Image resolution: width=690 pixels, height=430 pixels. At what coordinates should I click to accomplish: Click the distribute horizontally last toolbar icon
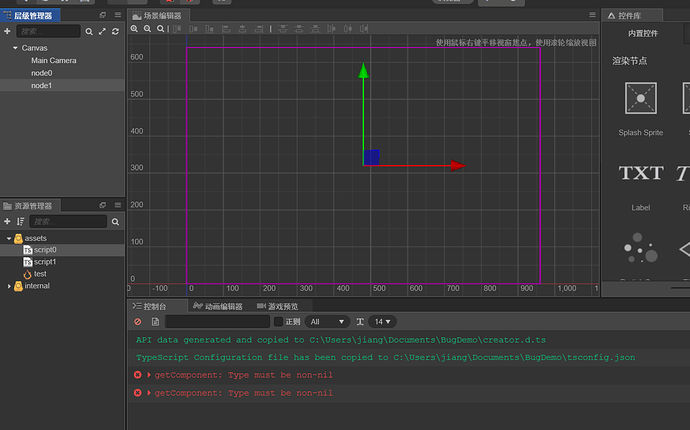pos(364,29)
